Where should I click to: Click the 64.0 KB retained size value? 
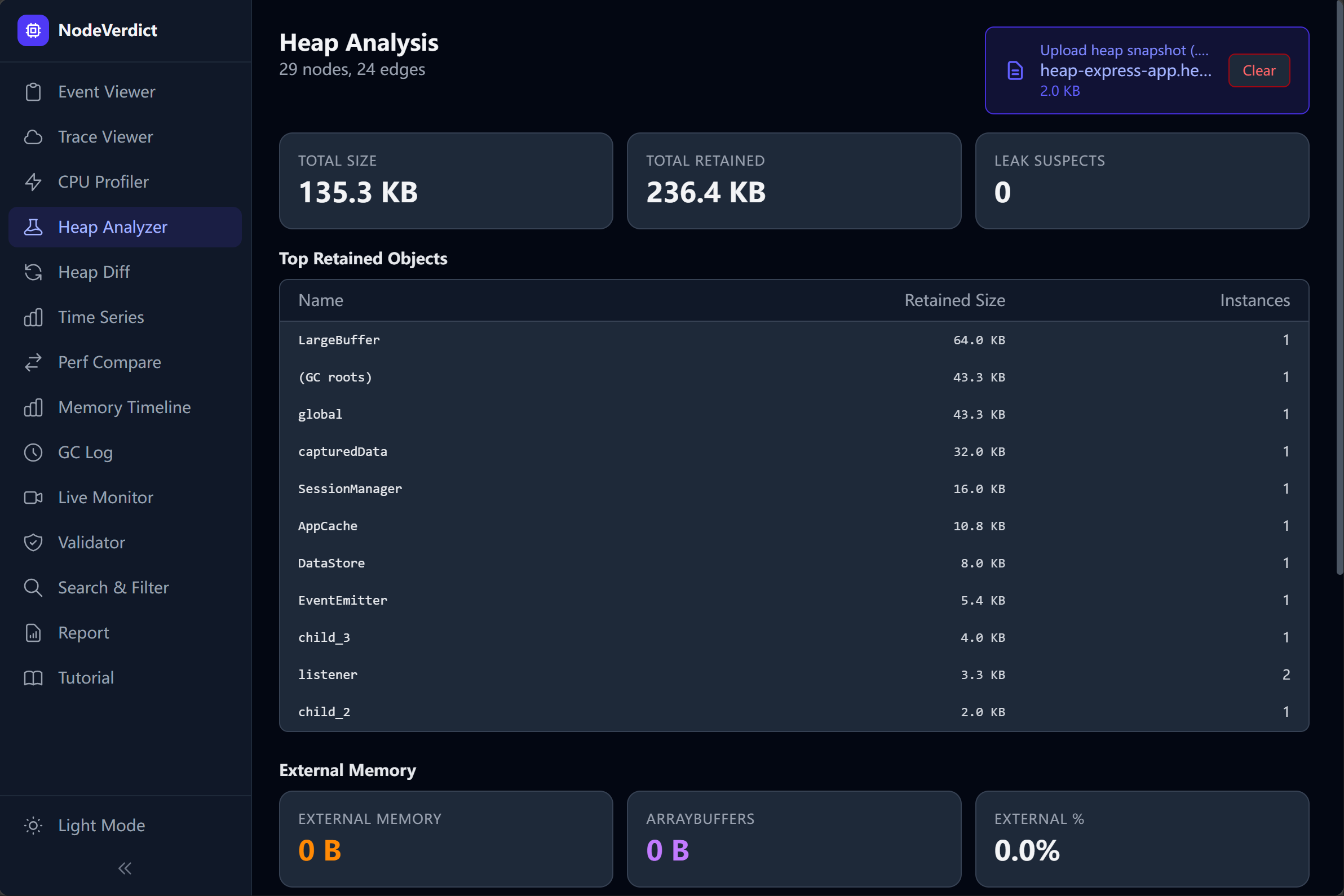point(979,340)
